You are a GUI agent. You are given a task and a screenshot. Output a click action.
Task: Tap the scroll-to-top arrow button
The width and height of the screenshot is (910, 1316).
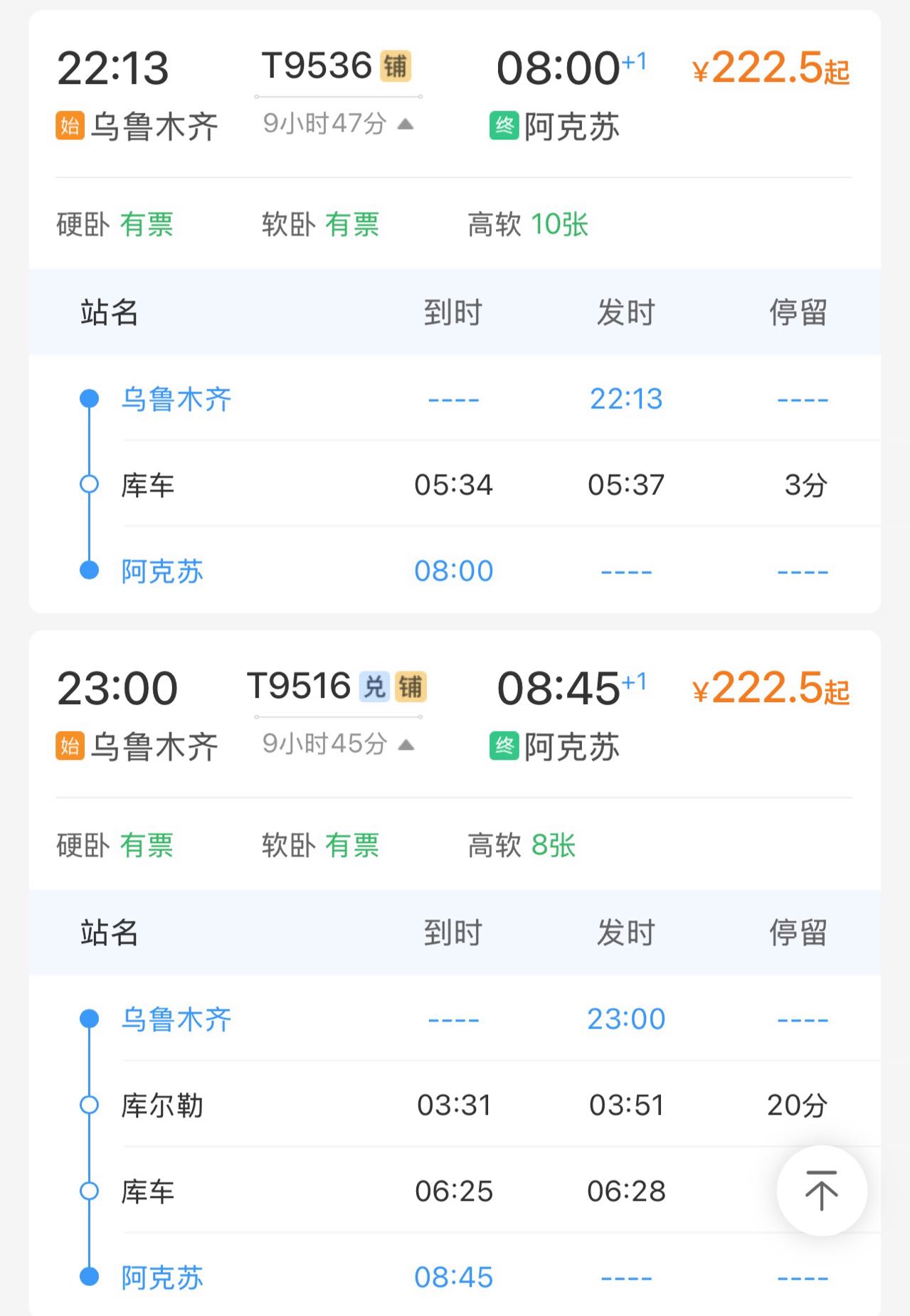click(x=821, y=1190)
